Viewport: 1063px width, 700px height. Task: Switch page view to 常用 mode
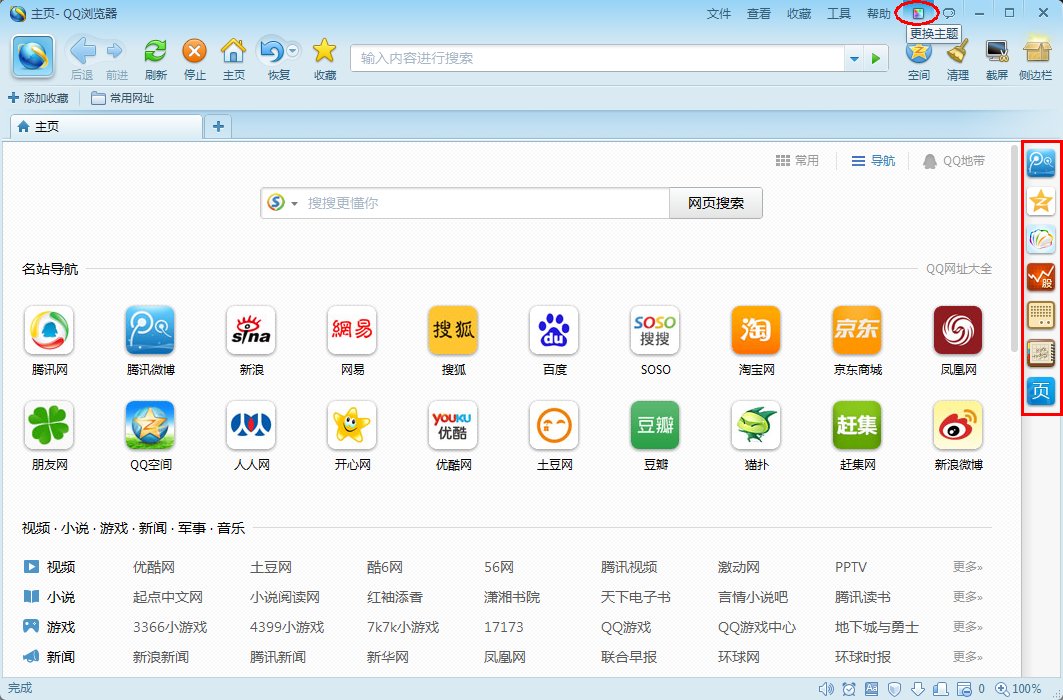click(x=798, y=161)
